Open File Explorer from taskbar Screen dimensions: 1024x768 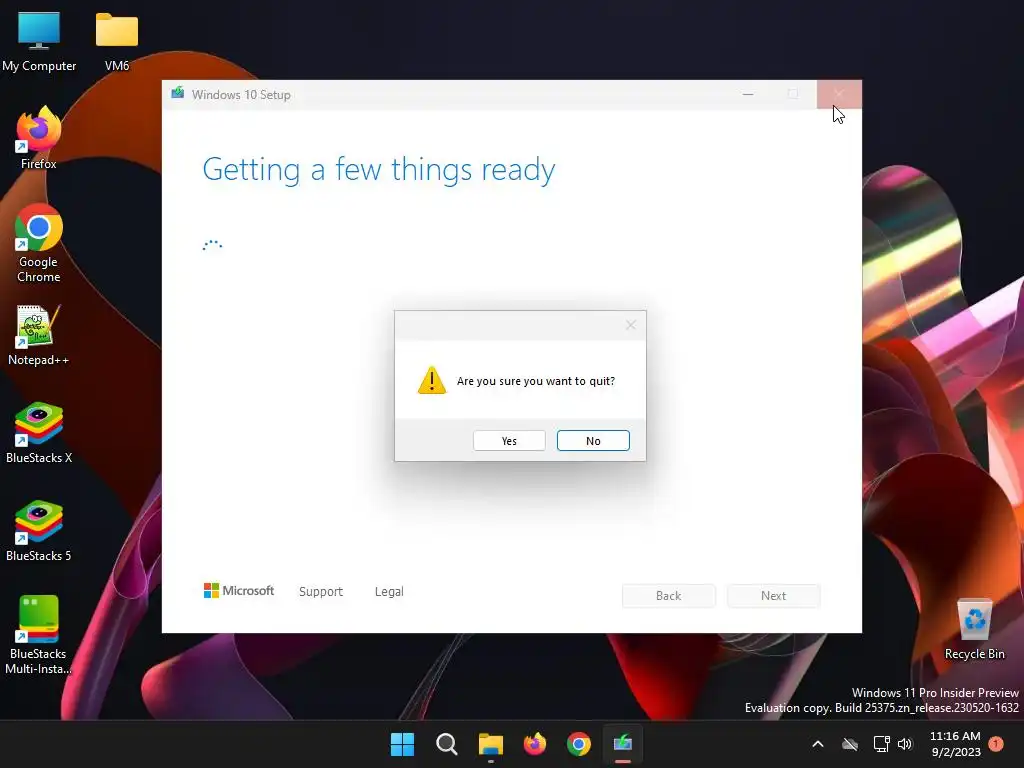click(490, 744)
